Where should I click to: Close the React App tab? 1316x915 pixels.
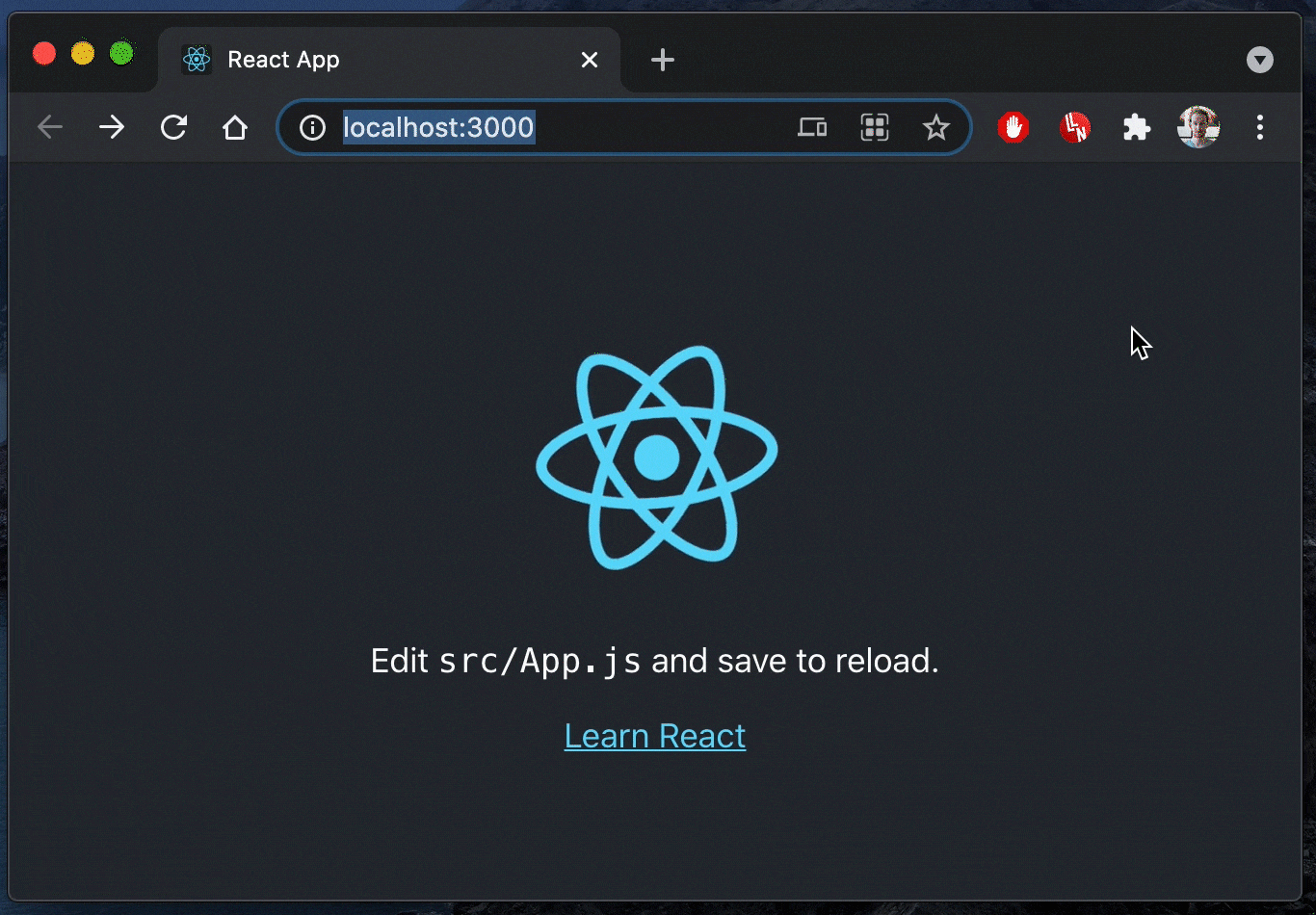coord(590,60)
